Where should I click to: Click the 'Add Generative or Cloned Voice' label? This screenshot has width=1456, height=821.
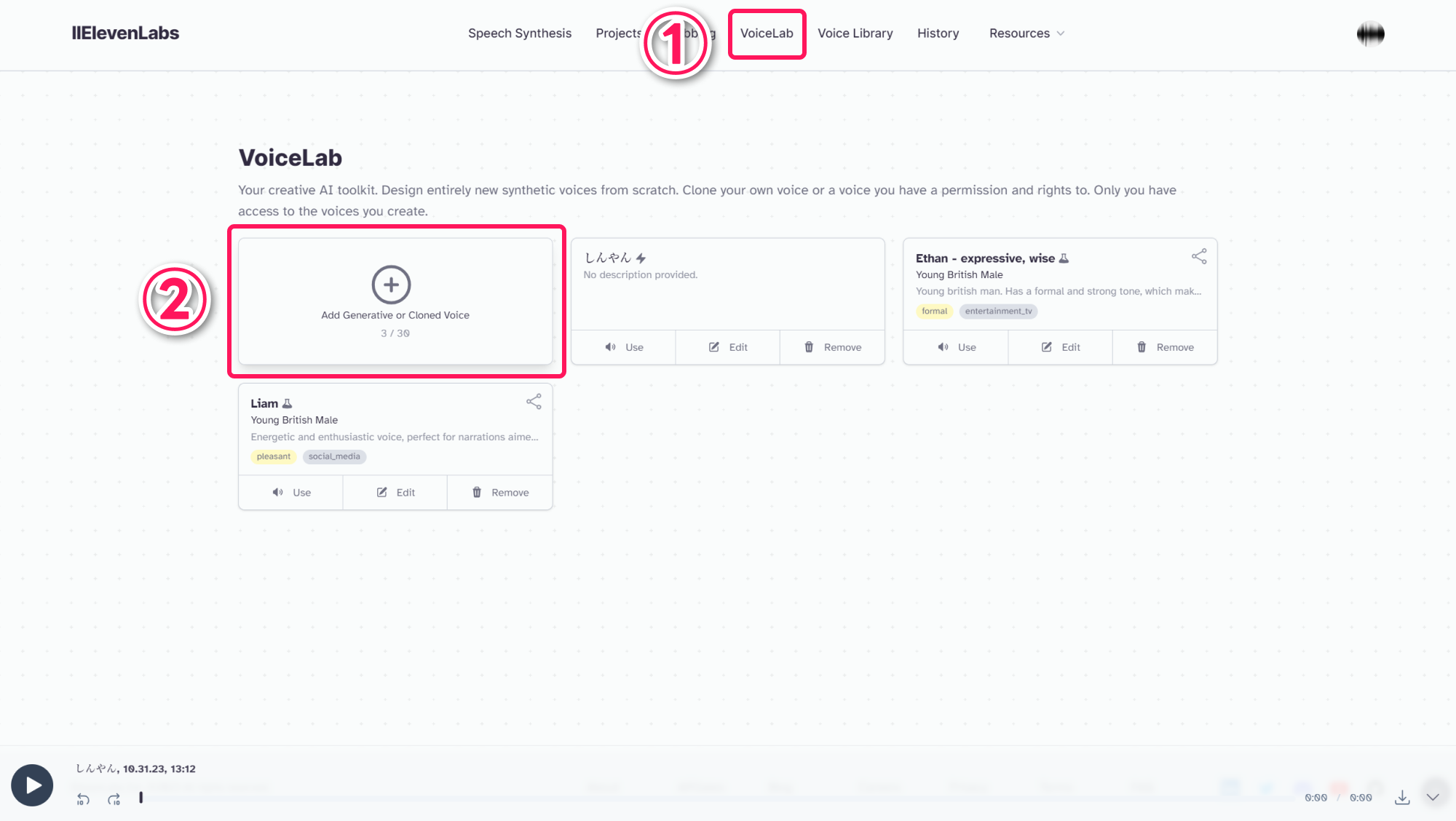pyautogui.click(x=395, y=315)
